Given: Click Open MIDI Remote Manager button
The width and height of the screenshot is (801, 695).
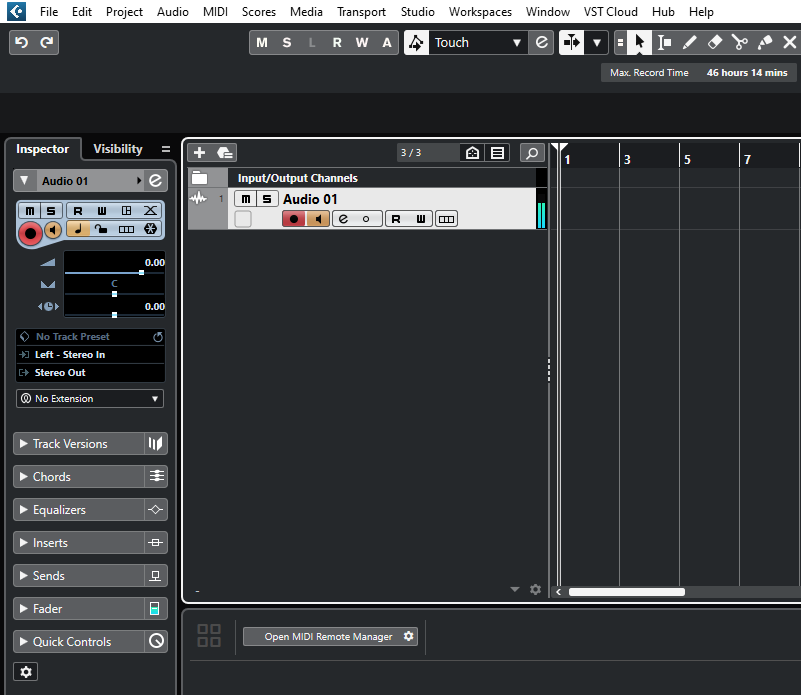Looking at the screenshot, I should point(328,636).
